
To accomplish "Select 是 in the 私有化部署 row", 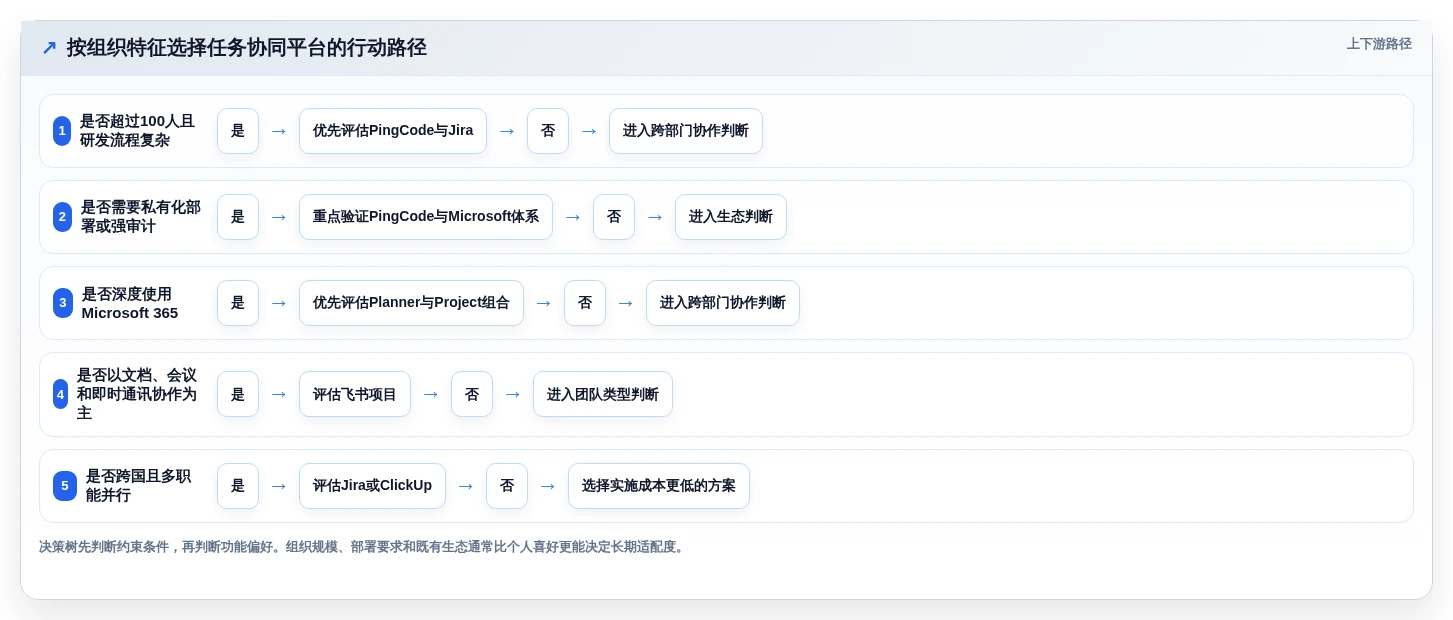I will point(238,217).
